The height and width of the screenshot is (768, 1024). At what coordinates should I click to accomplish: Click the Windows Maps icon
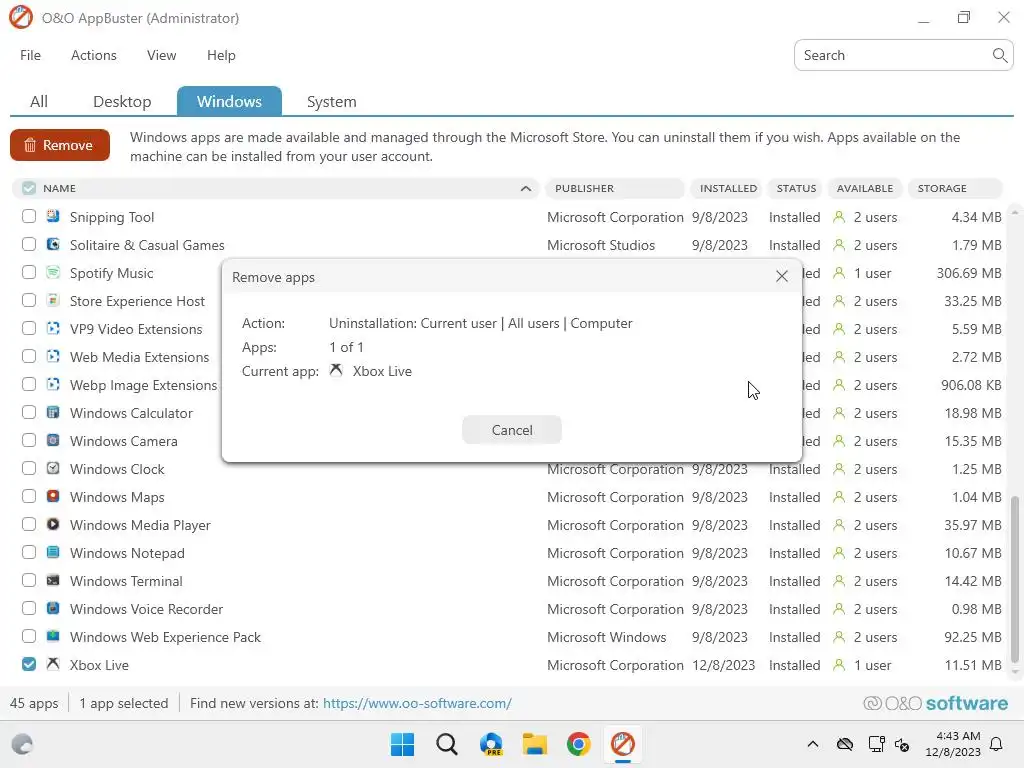(53, 496)
